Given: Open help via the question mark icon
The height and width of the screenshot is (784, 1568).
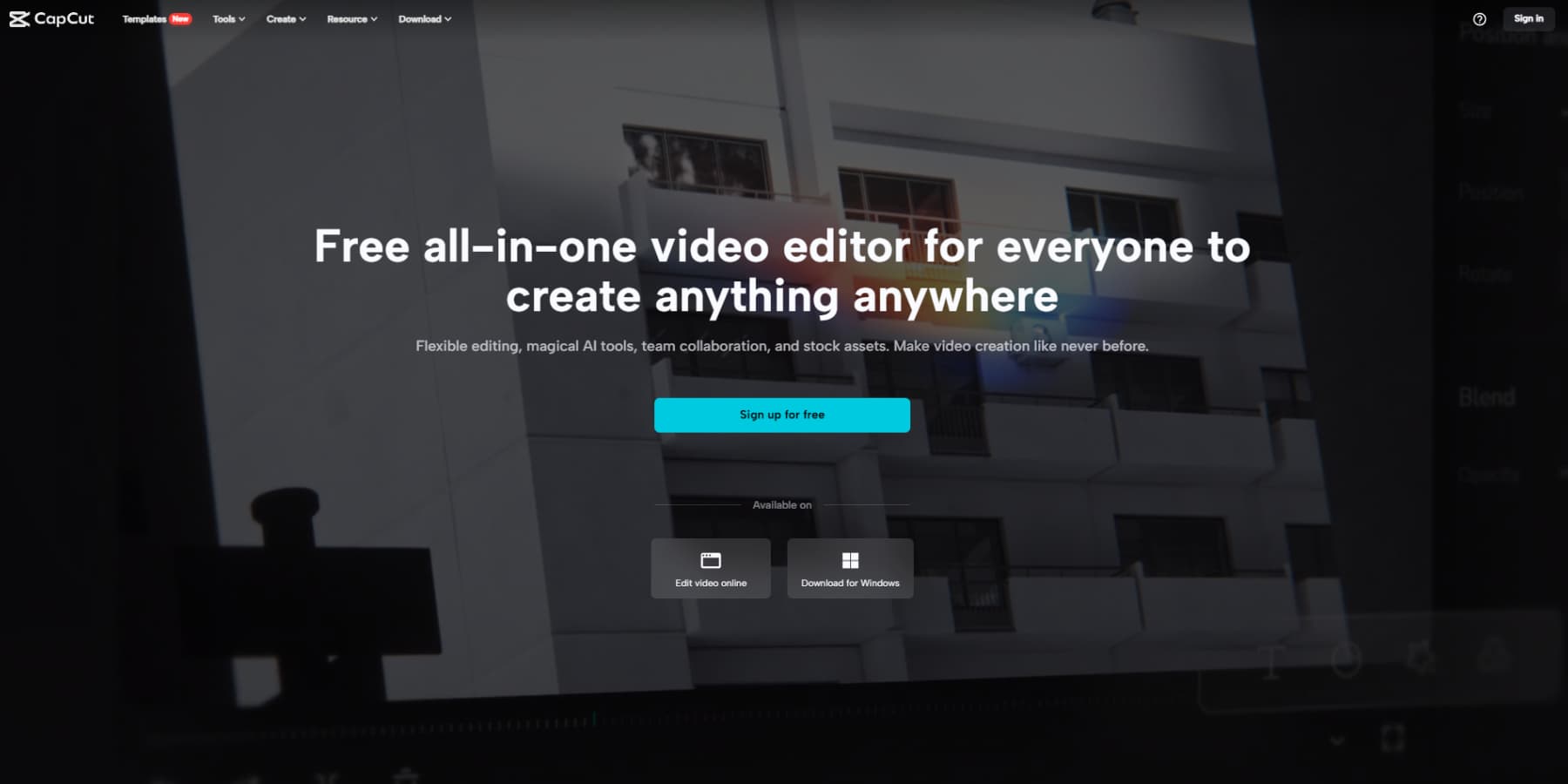Looking at the screenshot, I should tap(1478, 18).
